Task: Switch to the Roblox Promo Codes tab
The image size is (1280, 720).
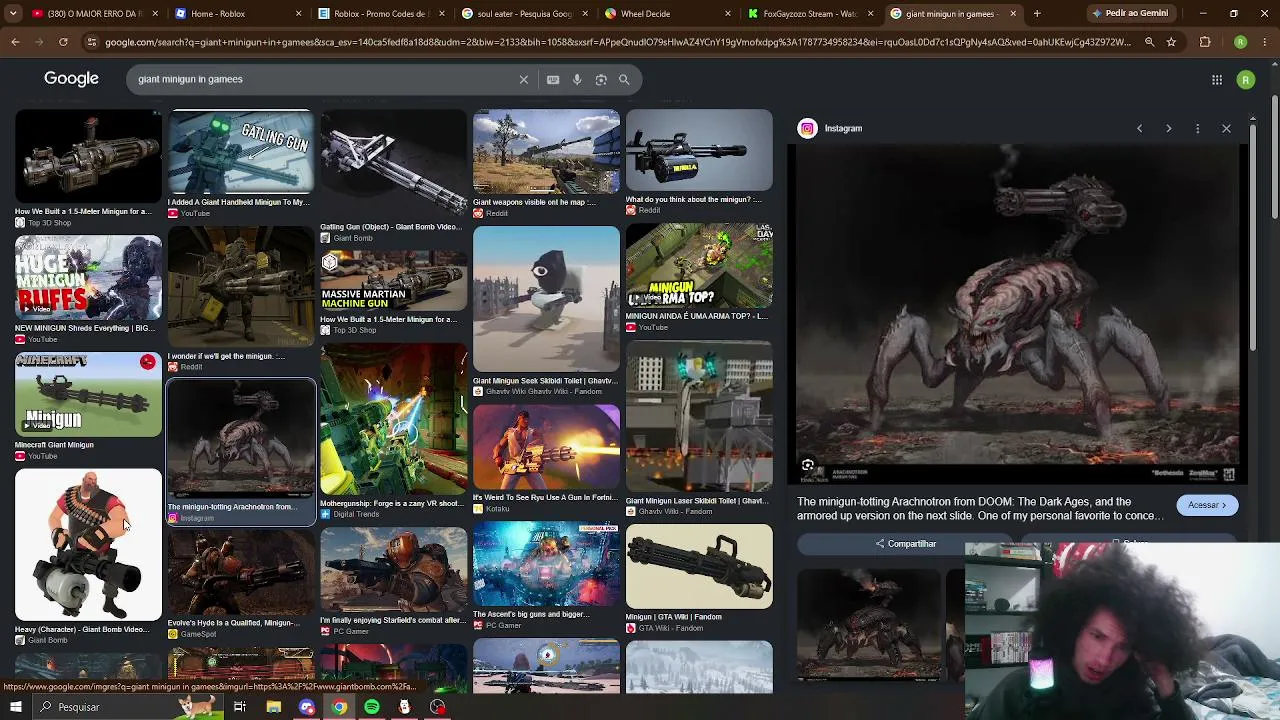Action: [x=379, y=14]
